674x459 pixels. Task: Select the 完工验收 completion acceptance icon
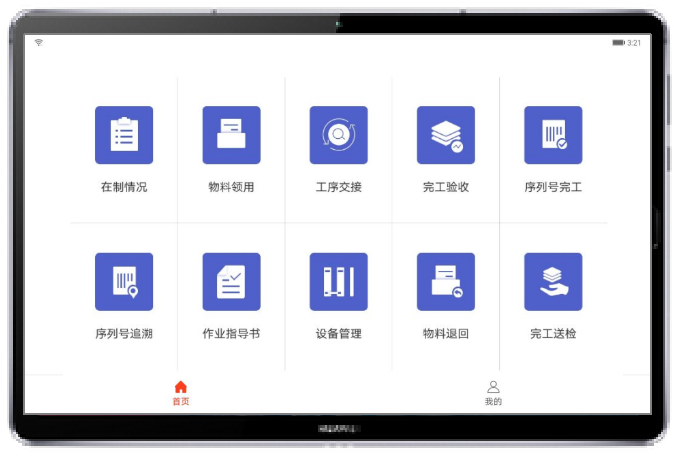tap(445, 135)
